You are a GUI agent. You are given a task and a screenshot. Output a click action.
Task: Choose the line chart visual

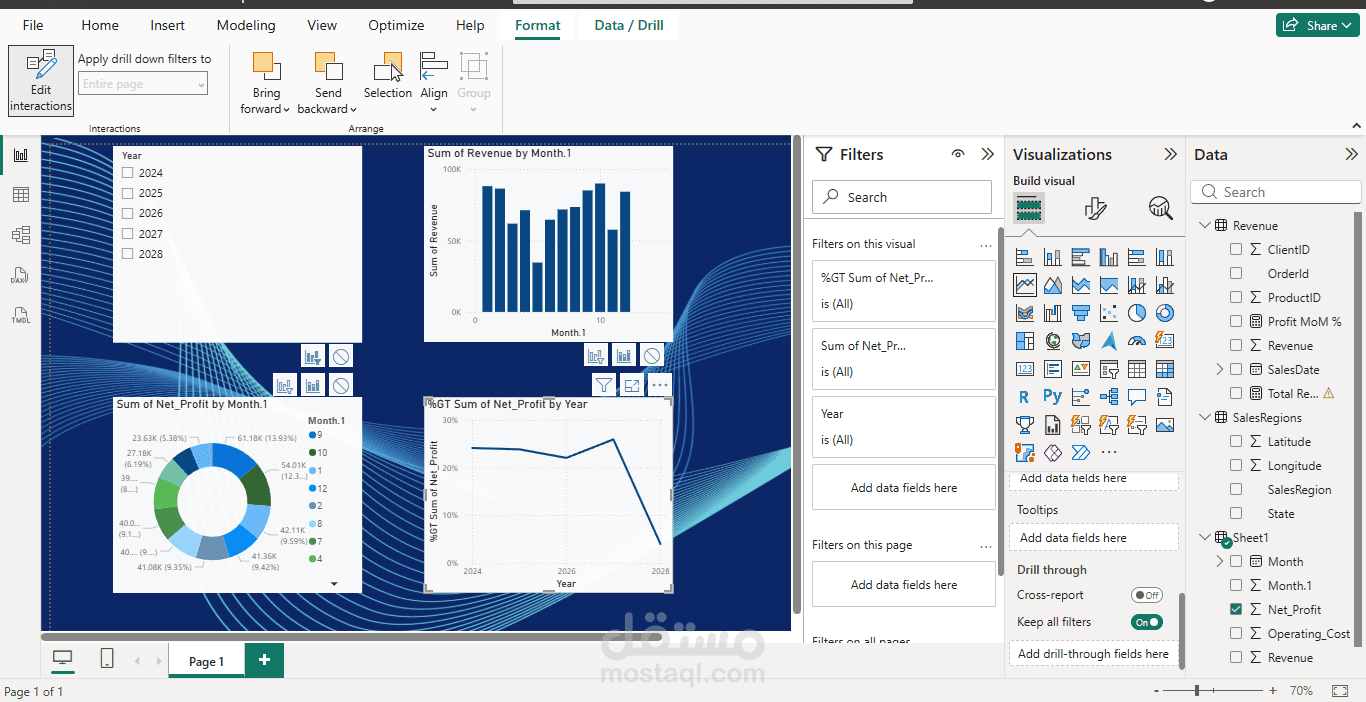pos(1024,285)
